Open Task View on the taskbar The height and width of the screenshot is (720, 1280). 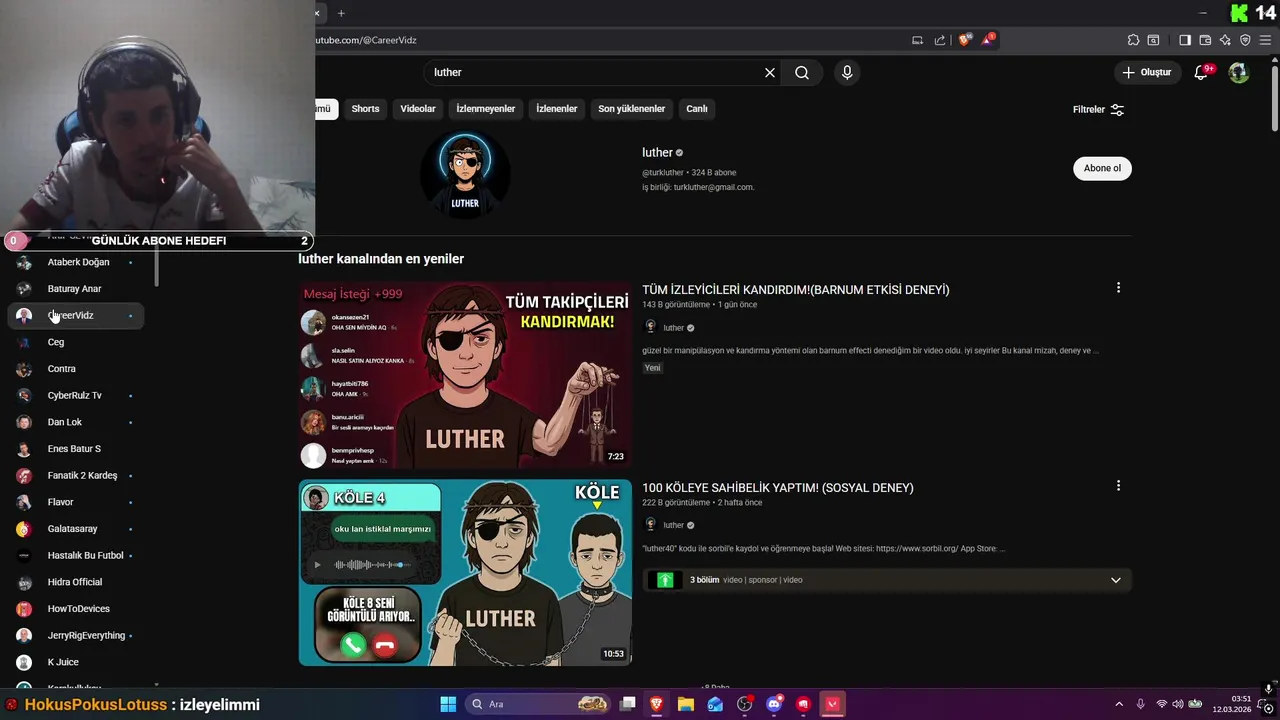coord(627,704)
